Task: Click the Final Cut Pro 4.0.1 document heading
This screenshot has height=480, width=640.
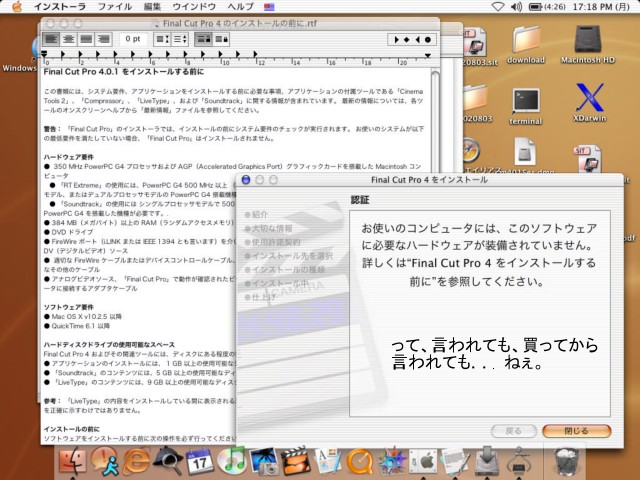Action: [x=124, y=72]
